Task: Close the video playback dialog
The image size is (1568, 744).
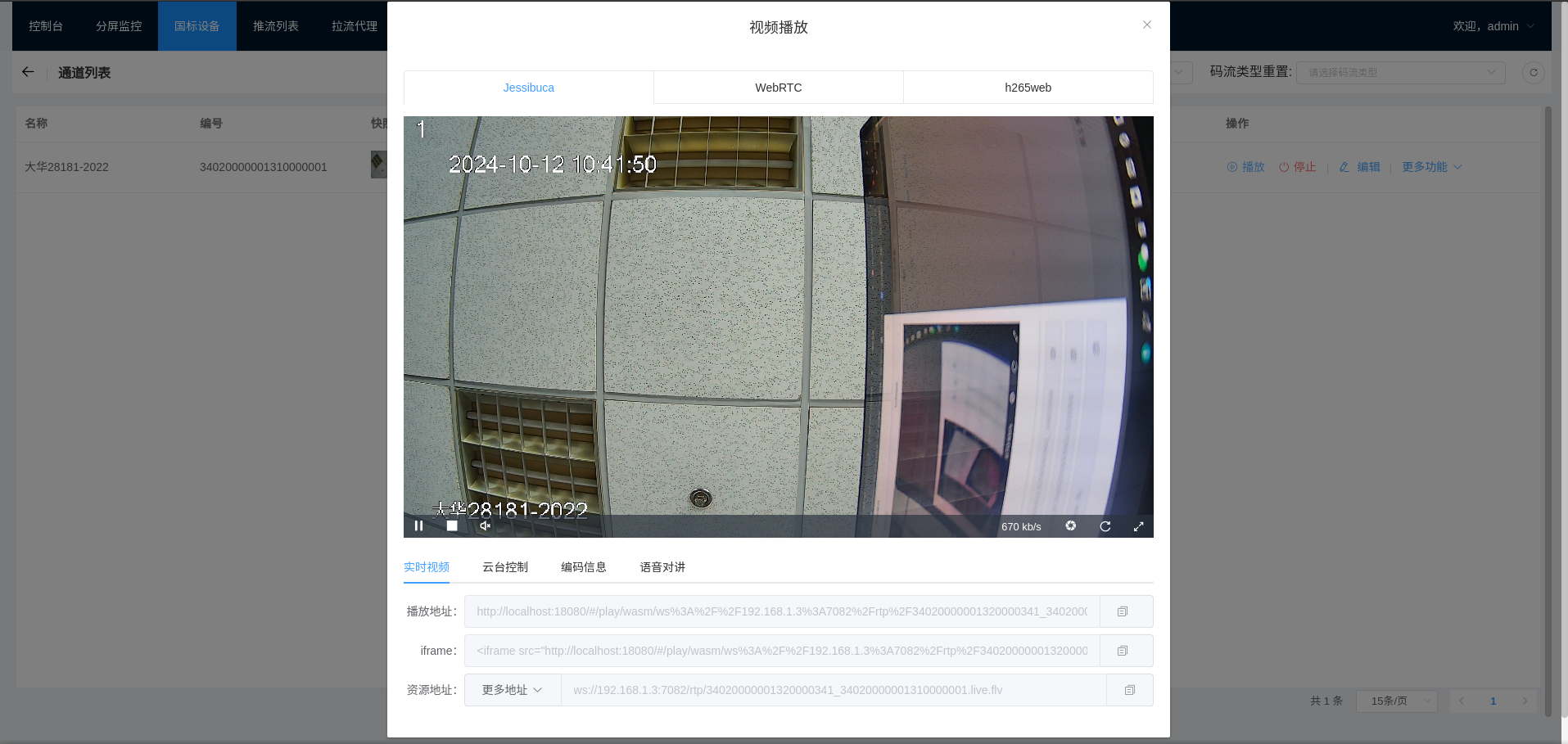Action: (1146, 25)
